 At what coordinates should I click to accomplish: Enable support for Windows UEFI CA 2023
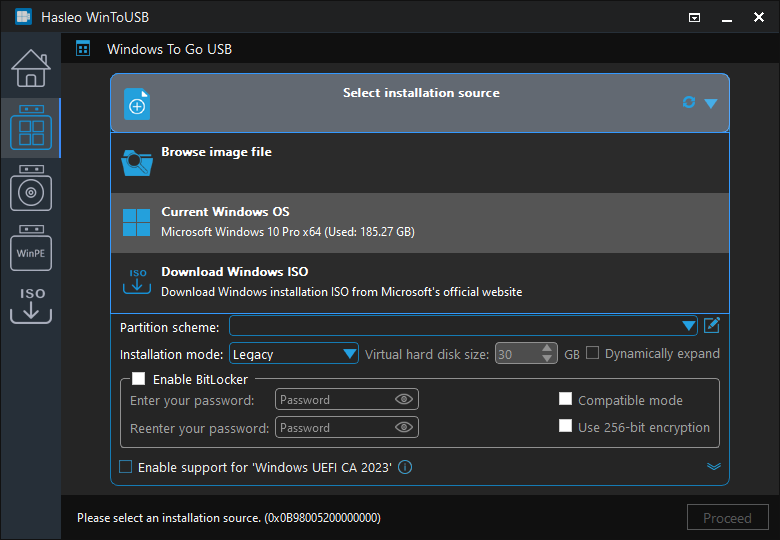point(125,467)
